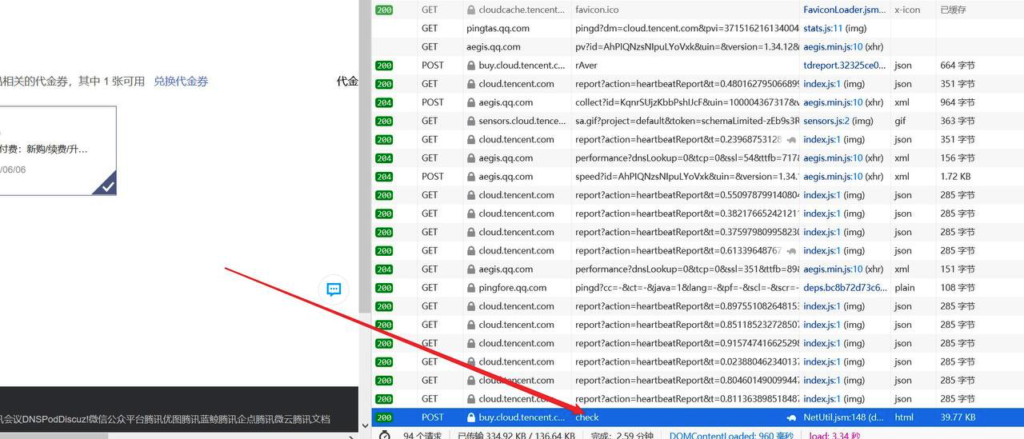
Task: Click the page scrollbar down arrow
Action: click(x=364, y=424)
